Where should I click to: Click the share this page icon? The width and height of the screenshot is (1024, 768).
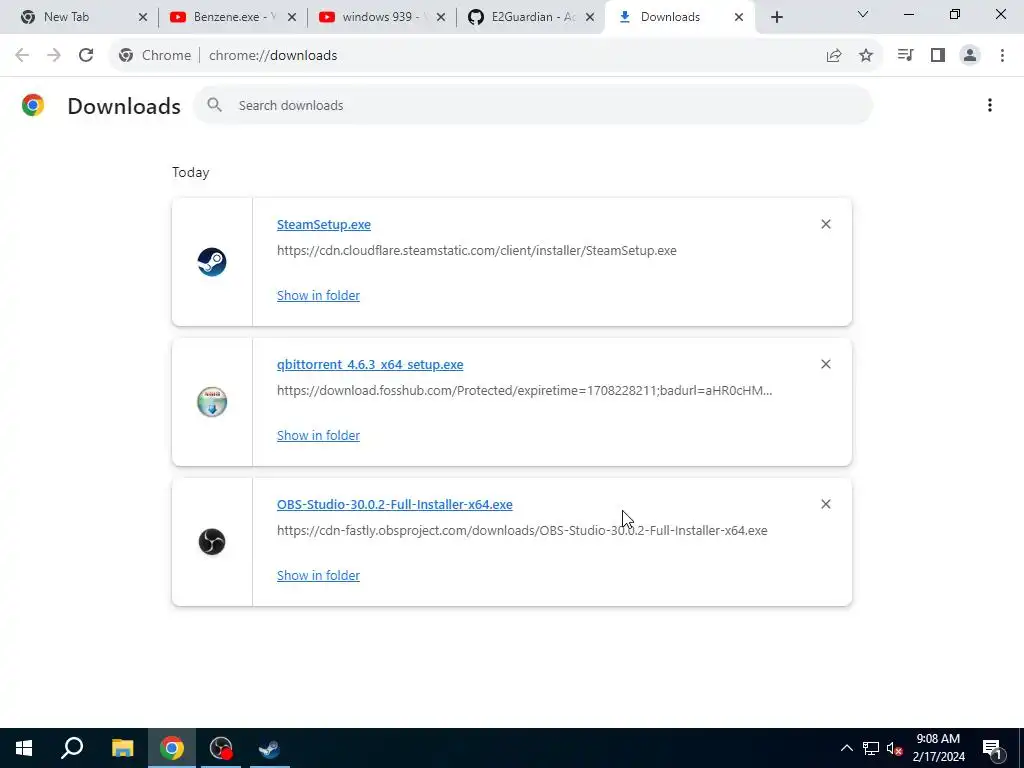[x=834, y=56]
